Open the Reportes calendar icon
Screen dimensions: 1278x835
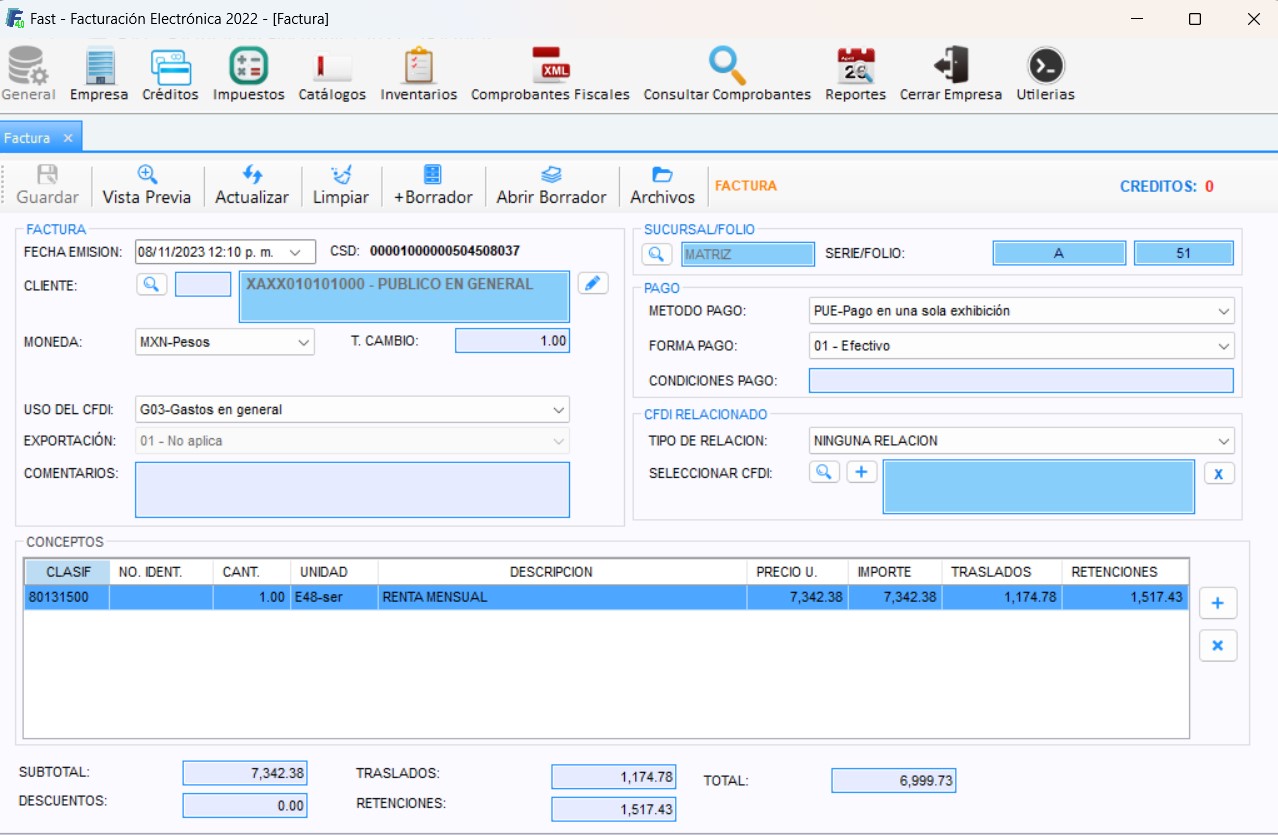855,66
